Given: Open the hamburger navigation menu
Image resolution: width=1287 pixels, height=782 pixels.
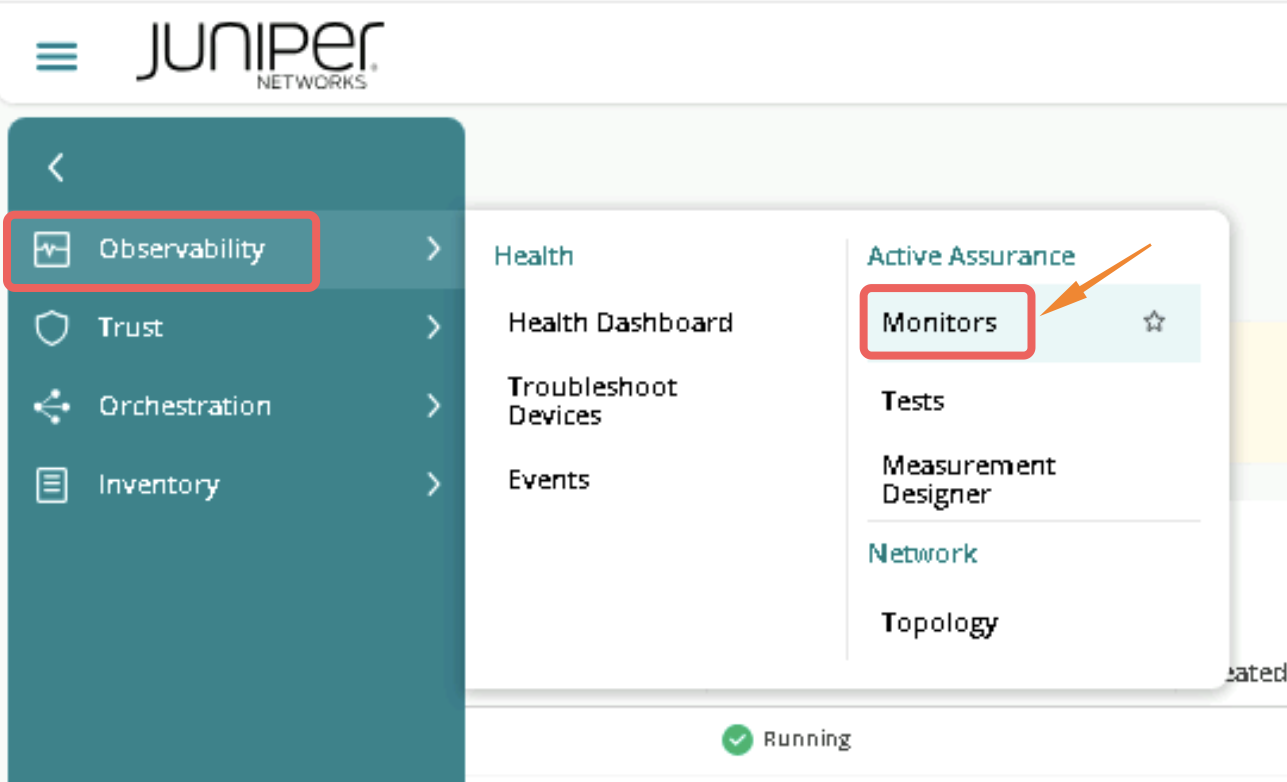Looking at the screenshot, I should pos(57,56).
